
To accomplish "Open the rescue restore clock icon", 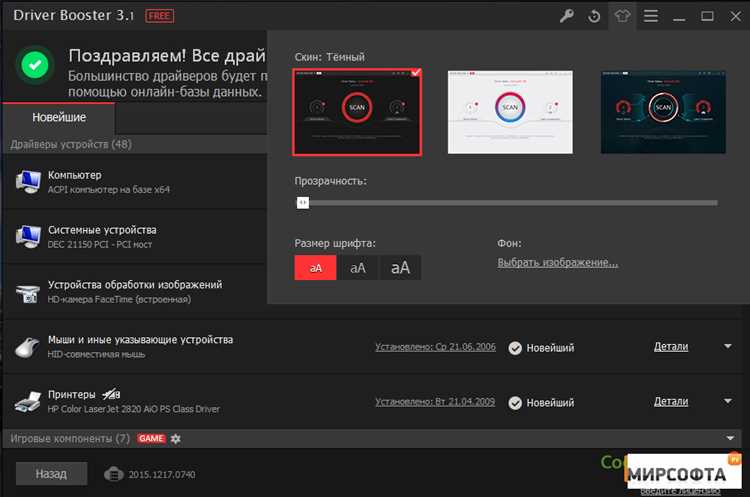I will 594,16.
